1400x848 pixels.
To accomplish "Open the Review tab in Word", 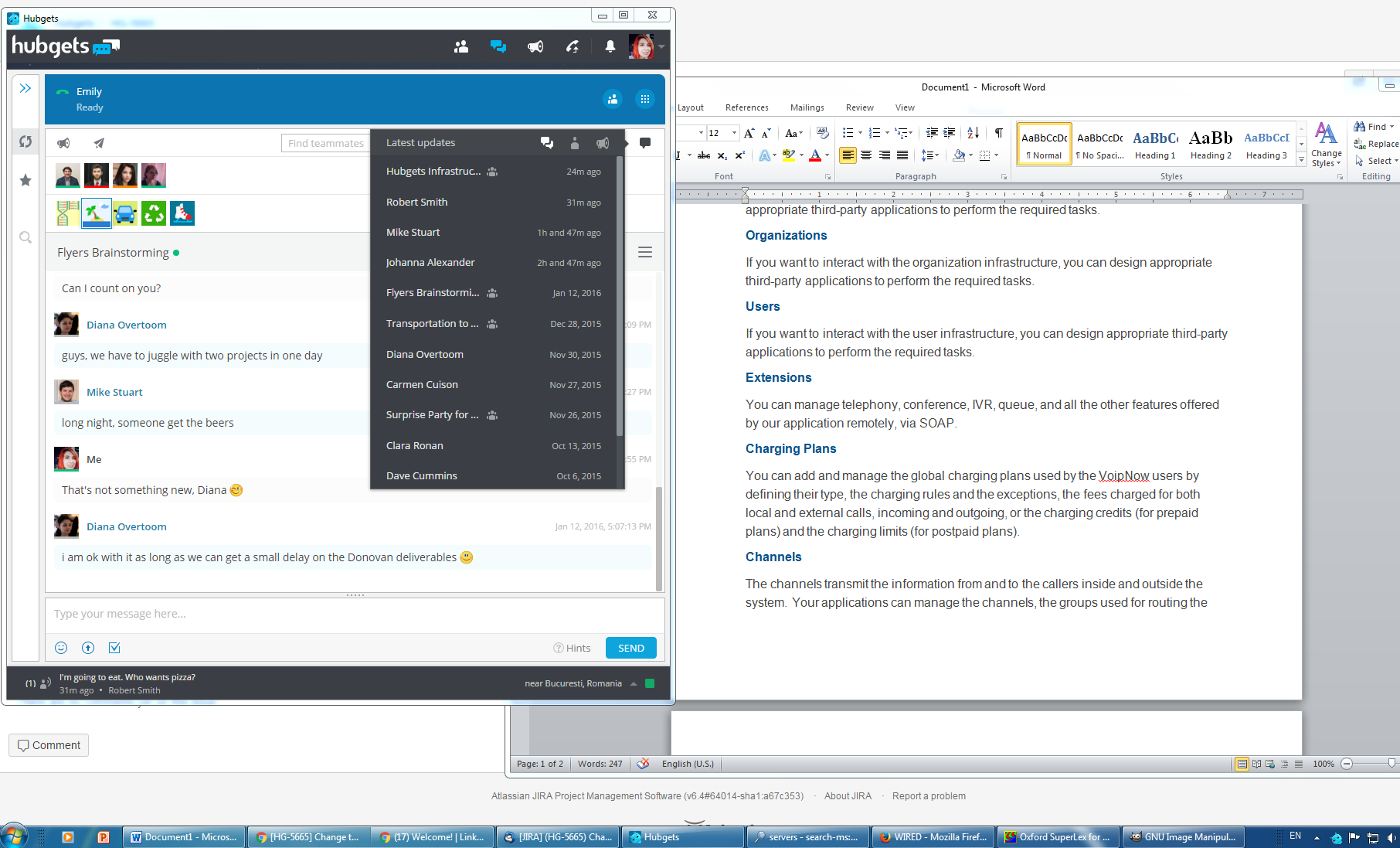I will [x=859, y=107].
